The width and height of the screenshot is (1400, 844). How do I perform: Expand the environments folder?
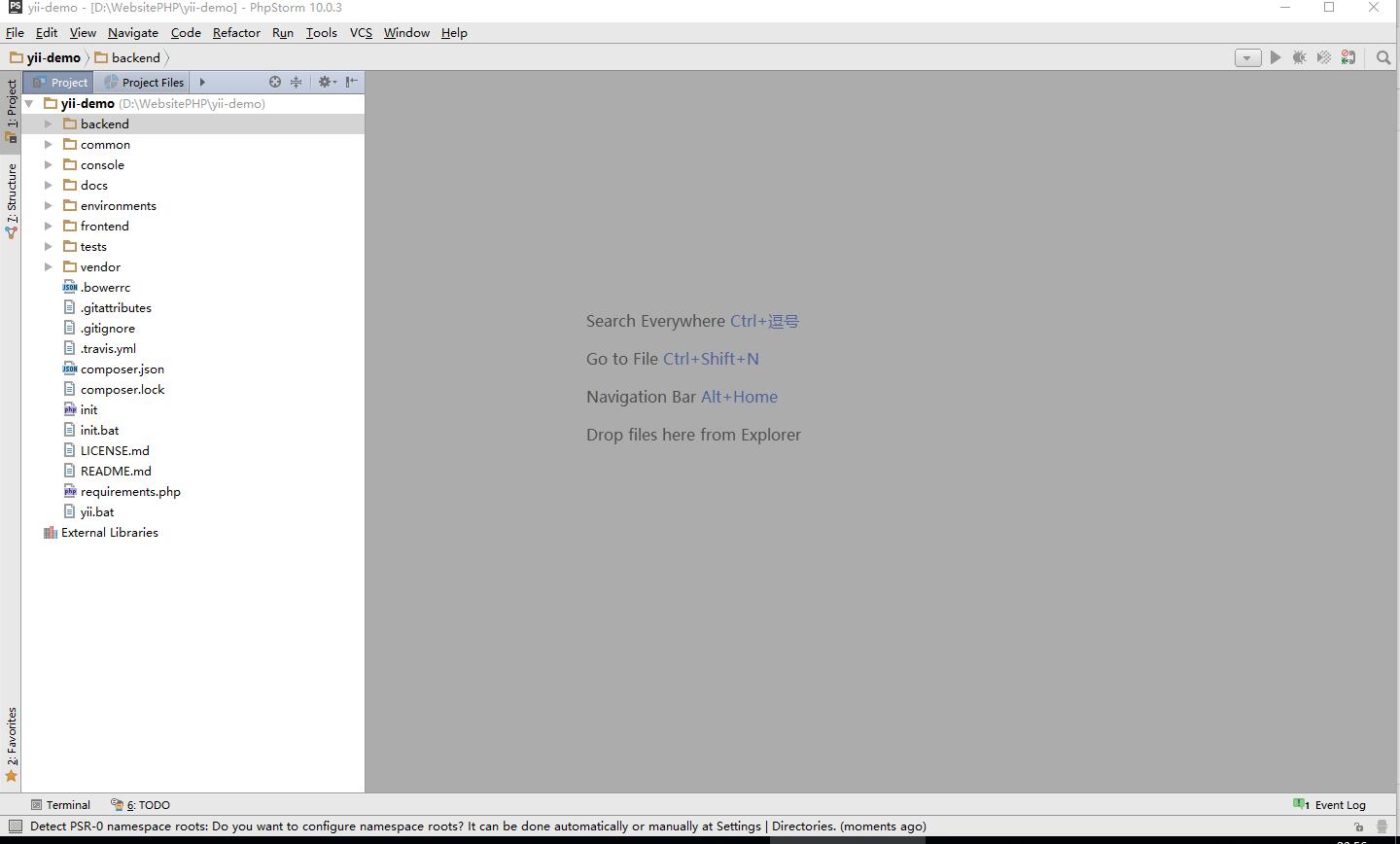click(49, 205)
